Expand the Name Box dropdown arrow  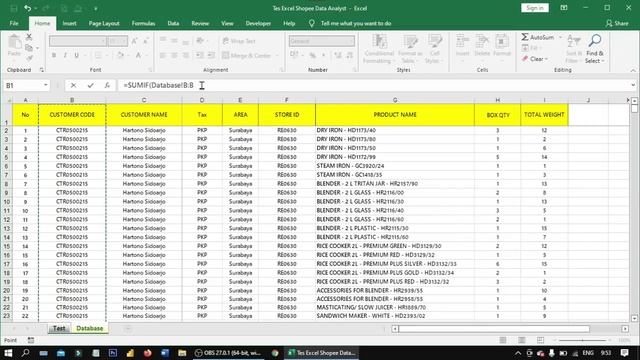click(x=46, y=85)
